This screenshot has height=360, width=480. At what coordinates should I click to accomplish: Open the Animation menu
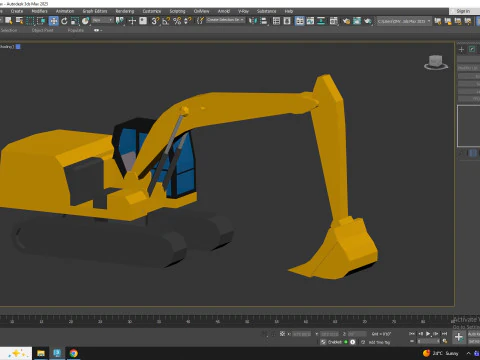coord(65,11)
